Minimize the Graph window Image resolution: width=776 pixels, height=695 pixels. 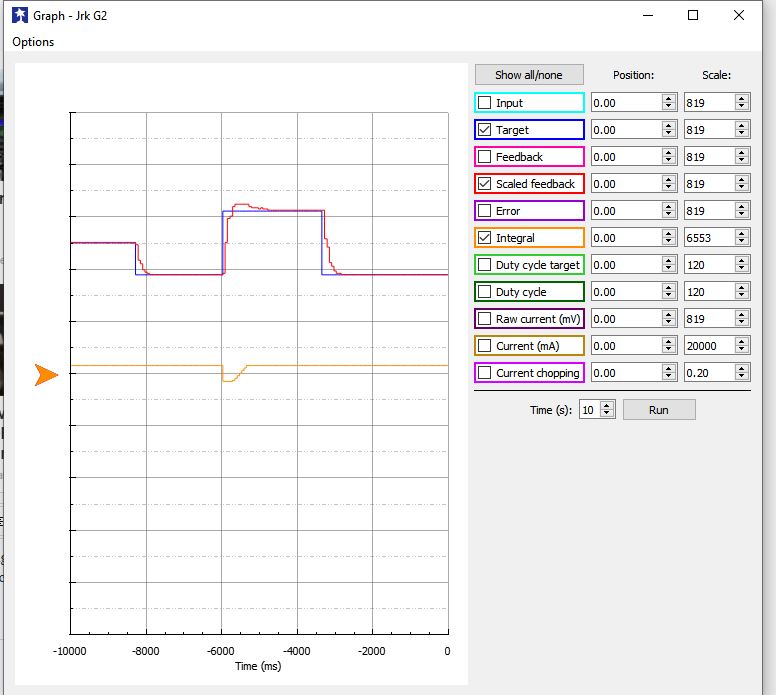648,15
